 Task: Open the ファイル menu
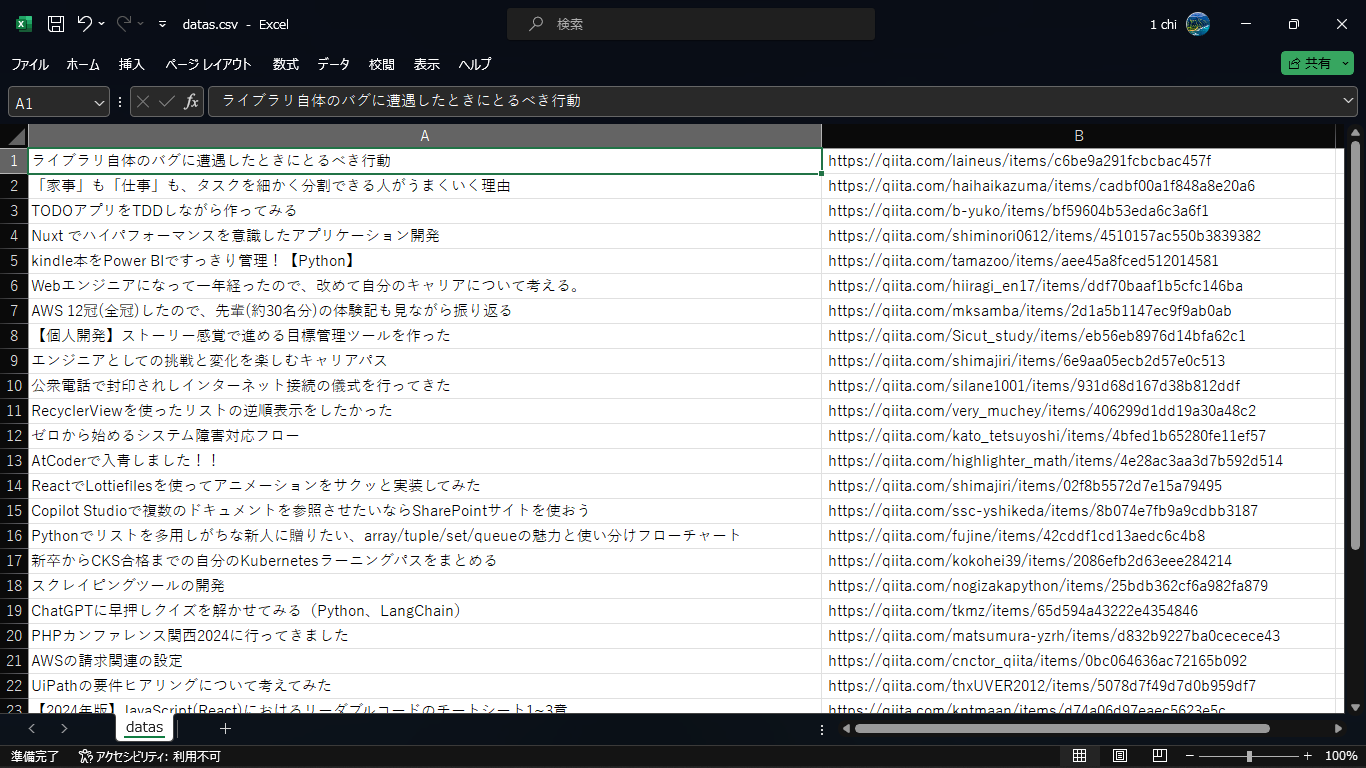tap(30, 64)
